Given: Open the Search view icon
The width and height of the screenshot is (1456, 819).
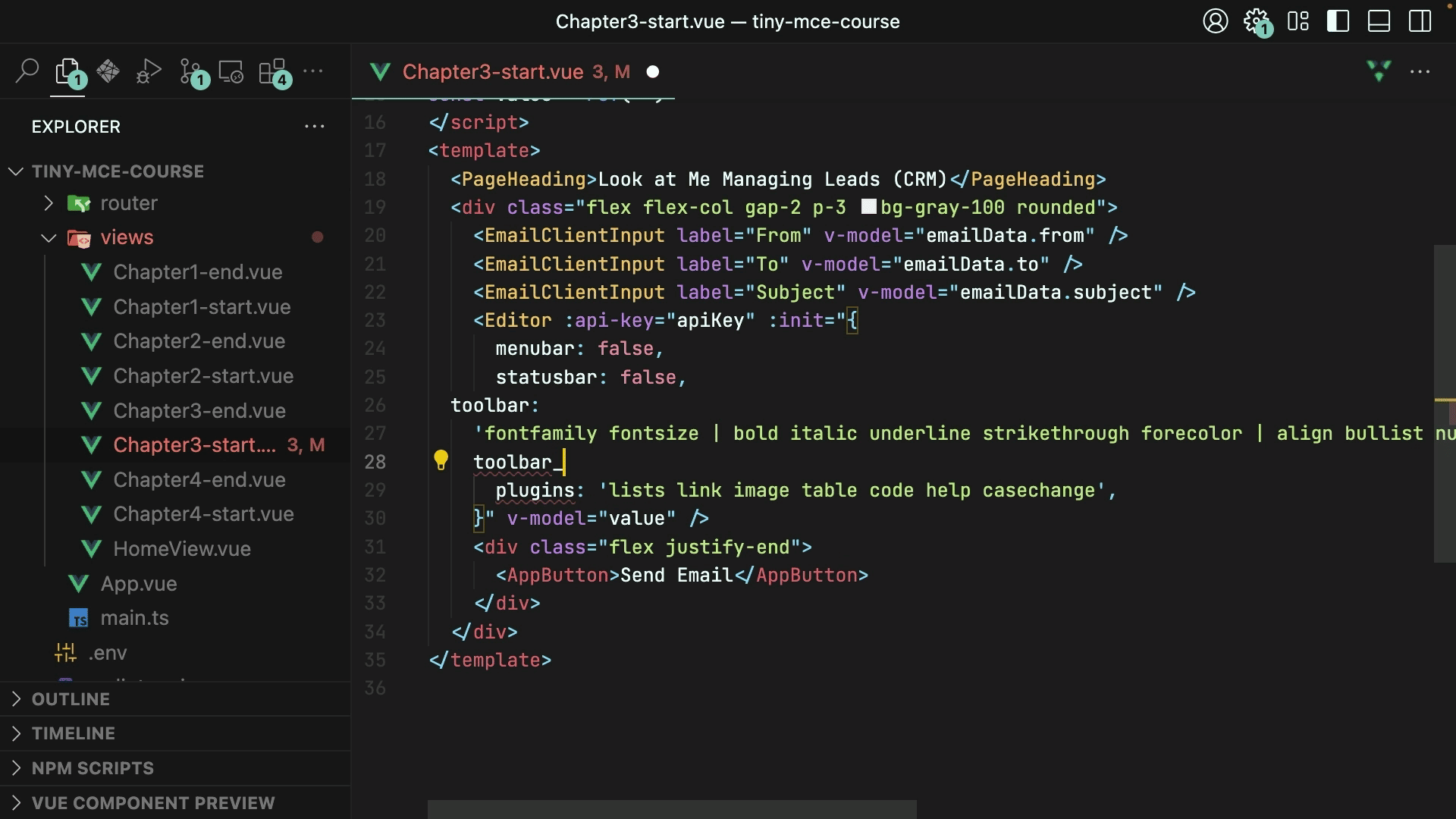Looking at the screenshot, I should (27, 71).
